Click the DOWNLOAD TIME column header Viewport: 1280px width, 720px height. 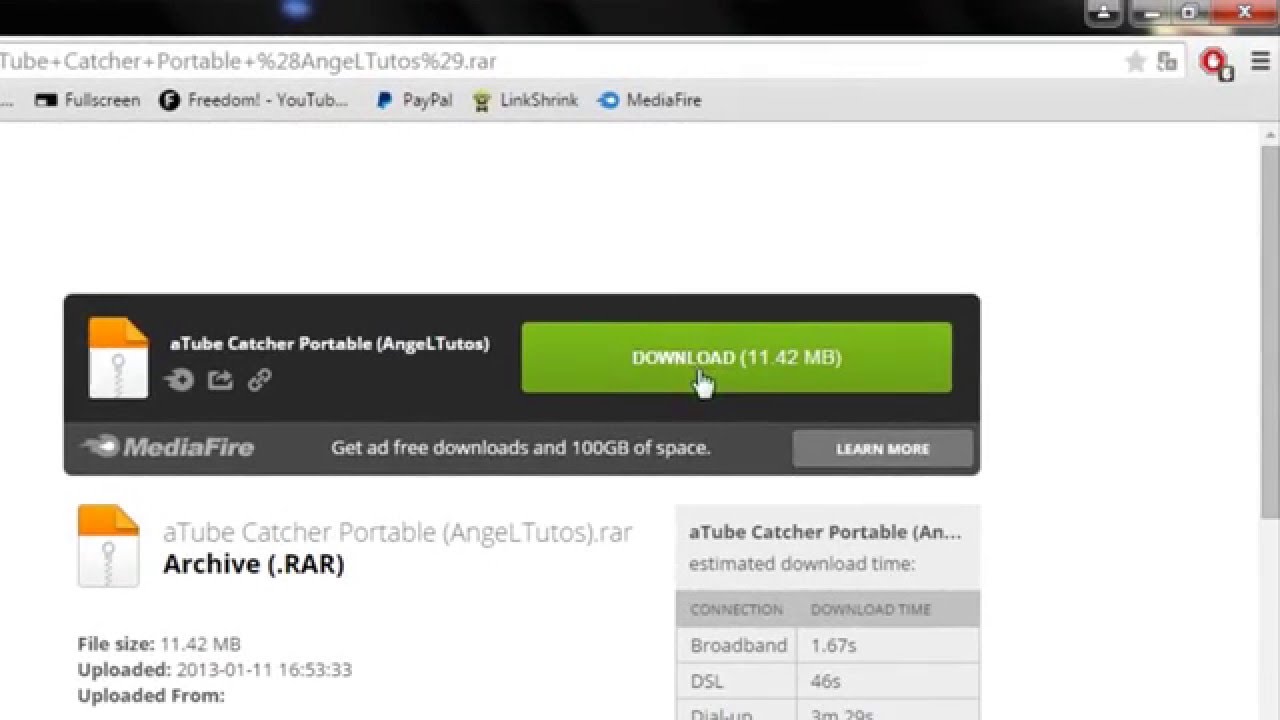pos(871,609)
